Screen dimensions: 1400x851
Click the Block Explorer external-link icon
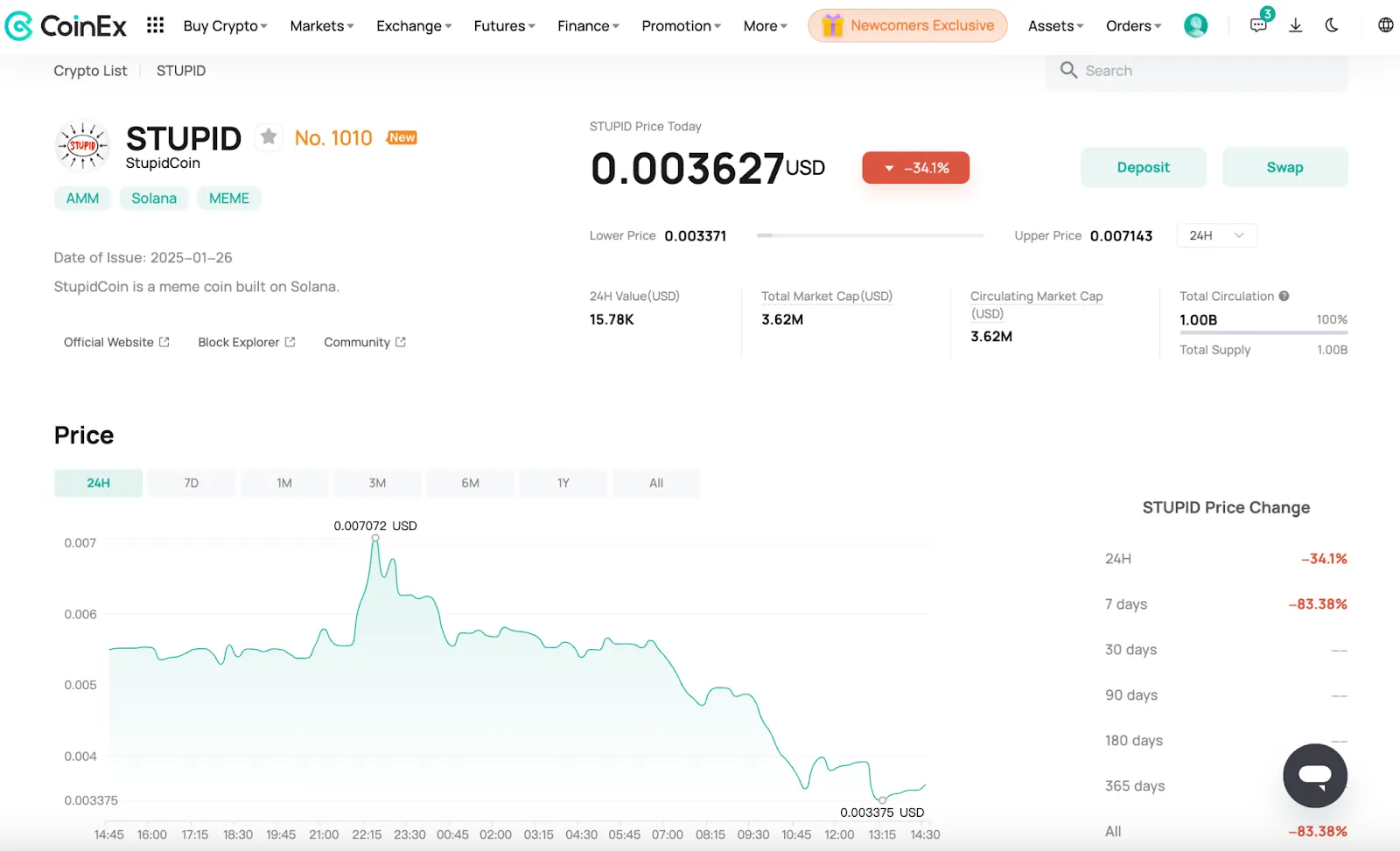[290, 342]
